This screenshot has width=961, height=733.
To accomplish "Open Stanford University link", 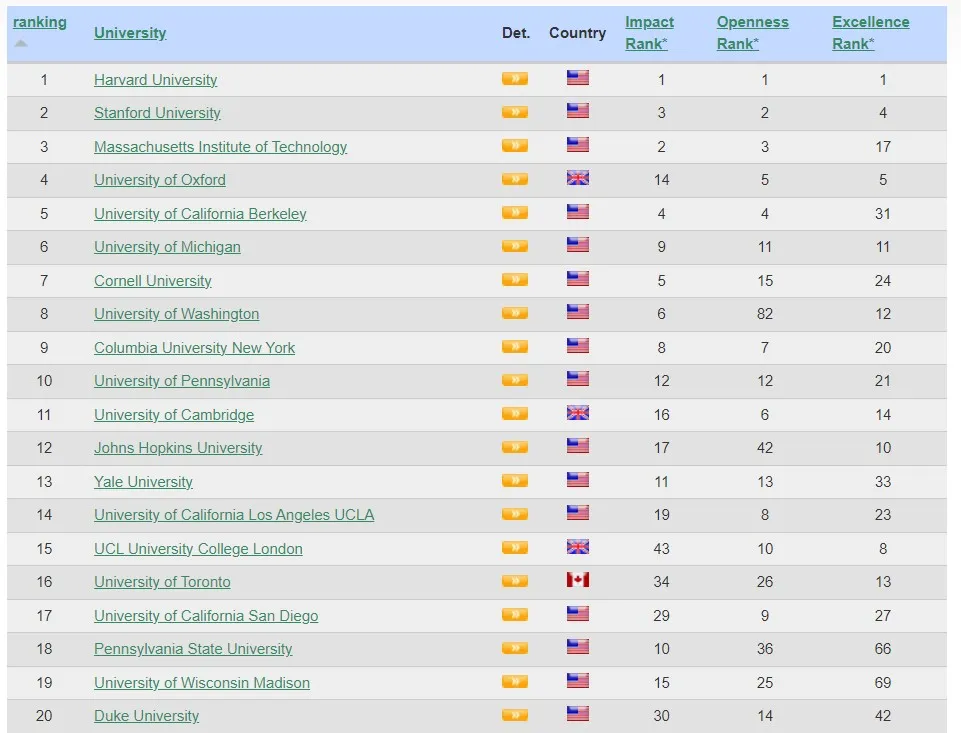I will click(158, 113).
